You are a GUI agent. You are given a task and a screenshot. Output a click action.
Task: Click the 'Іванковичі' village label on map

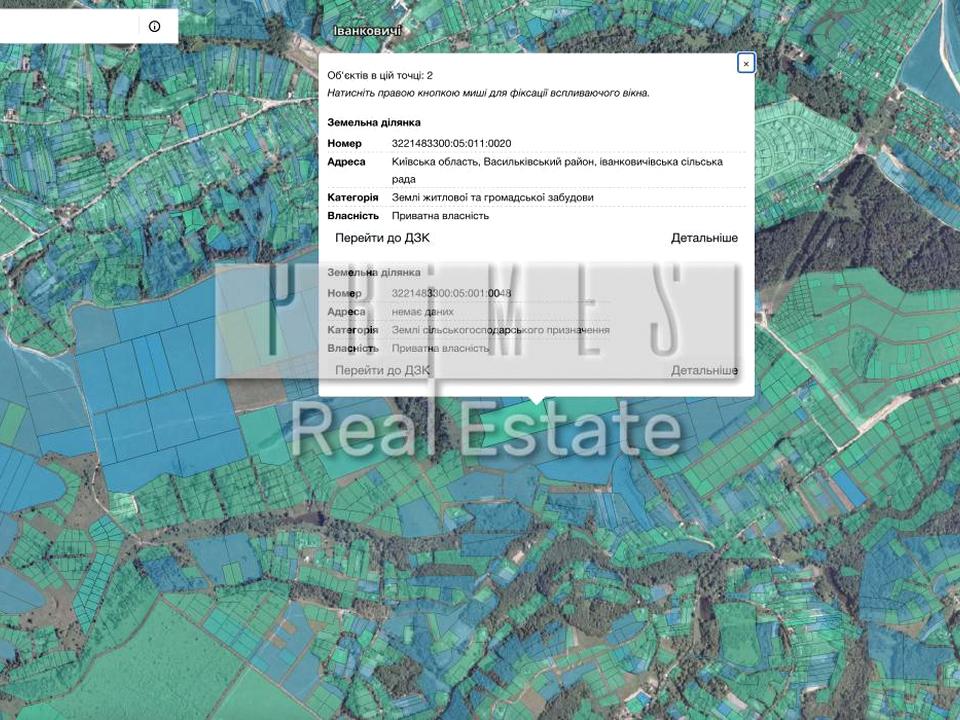367,31
